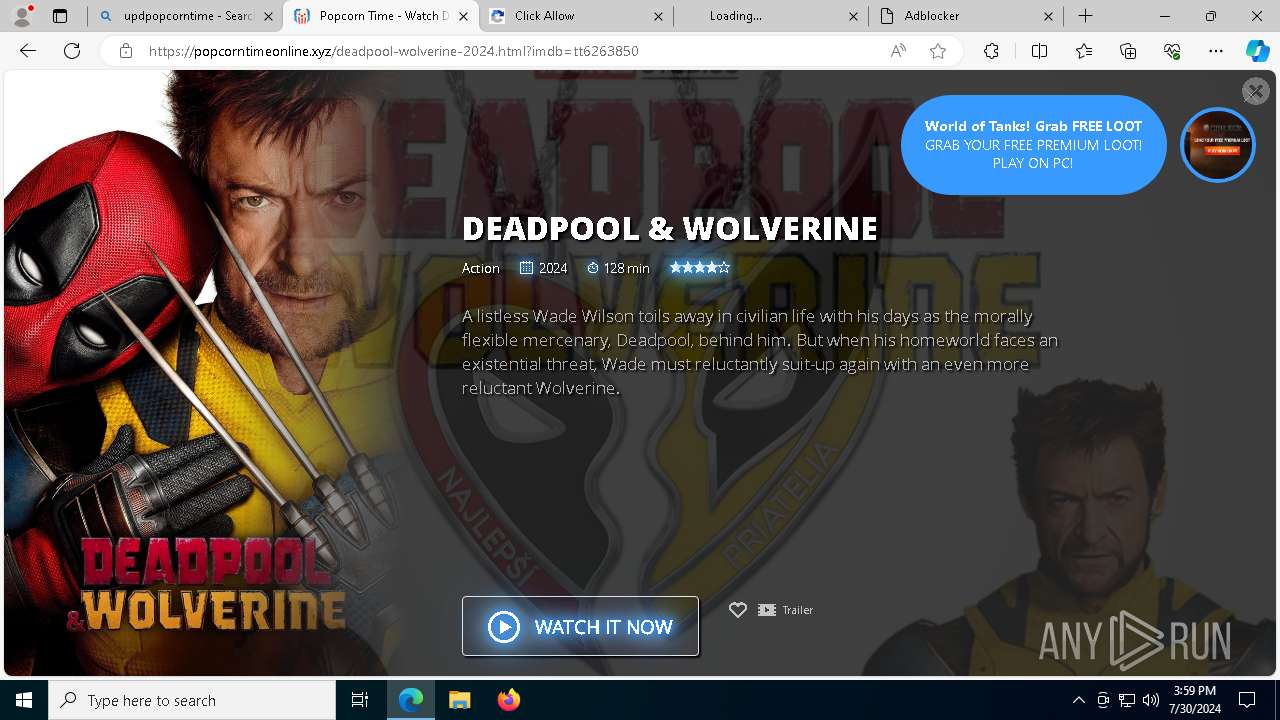Viewport: 1280px width, 720px height.
Task: Click the Action genre label
Action: pyautogui.click(x=481, y=268)
